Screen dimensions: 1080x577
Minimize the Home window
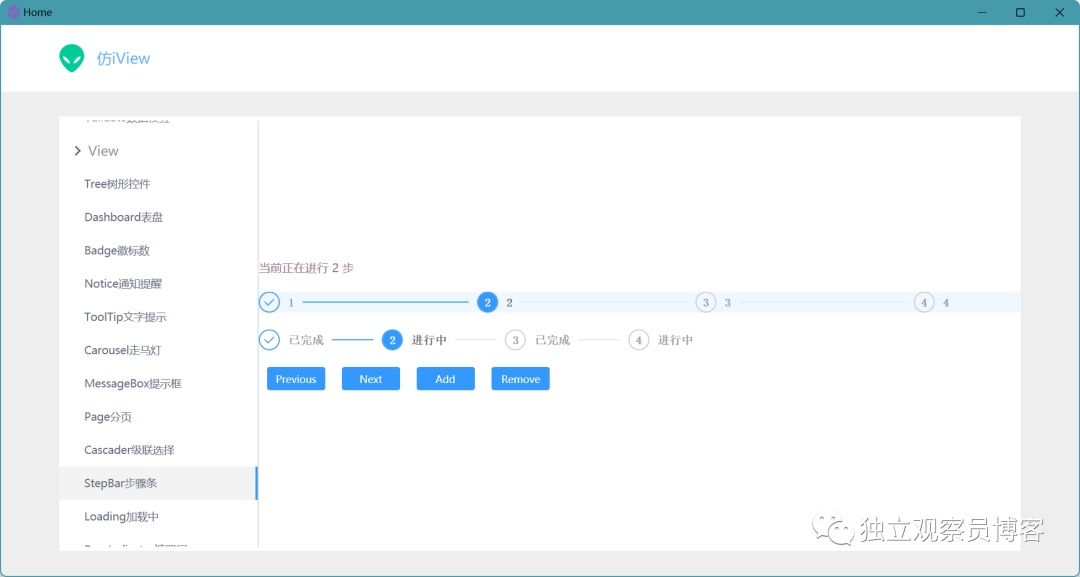pyautogui.click(x=982, y=12)
